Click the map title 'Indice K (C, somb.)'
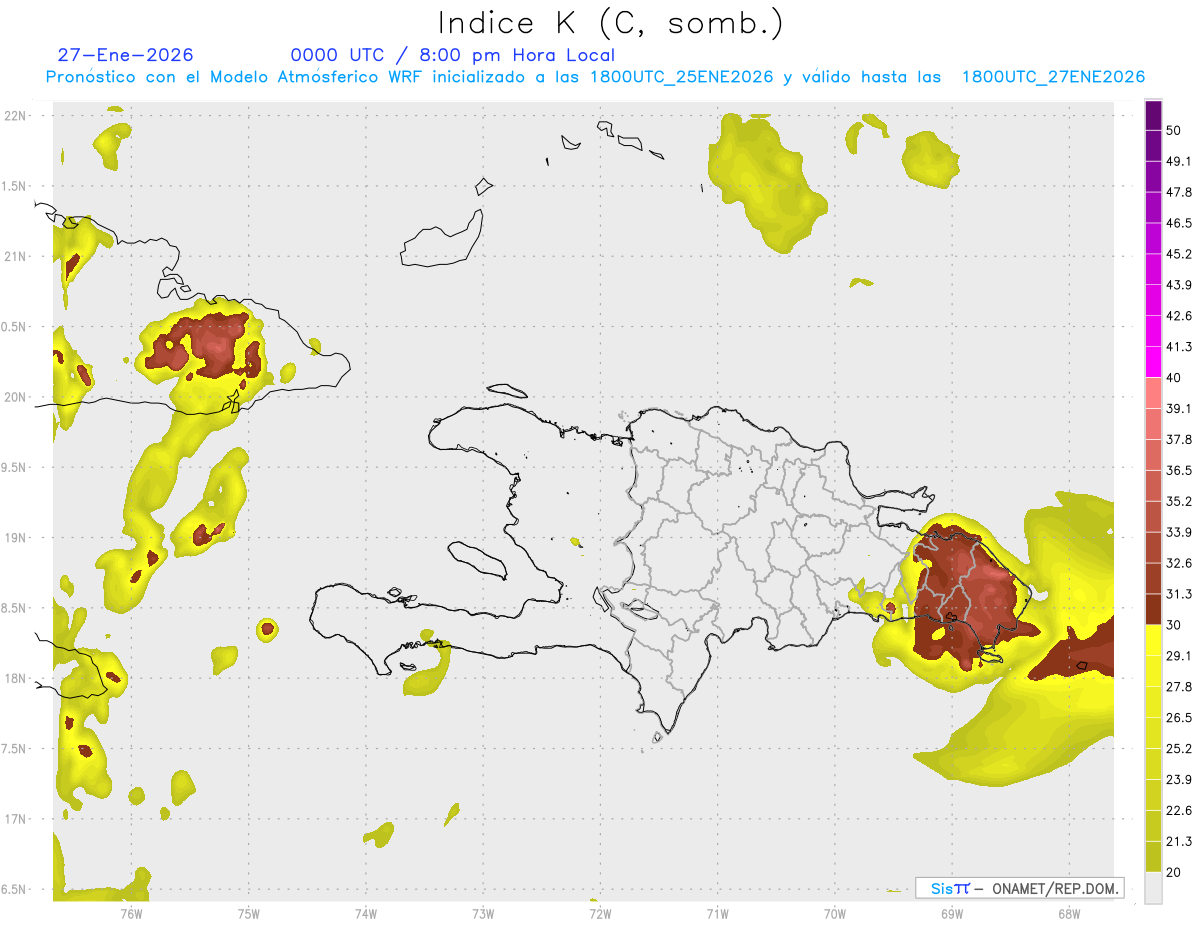1200x927 pixels. pyautogui.click(x=611, y=23)
